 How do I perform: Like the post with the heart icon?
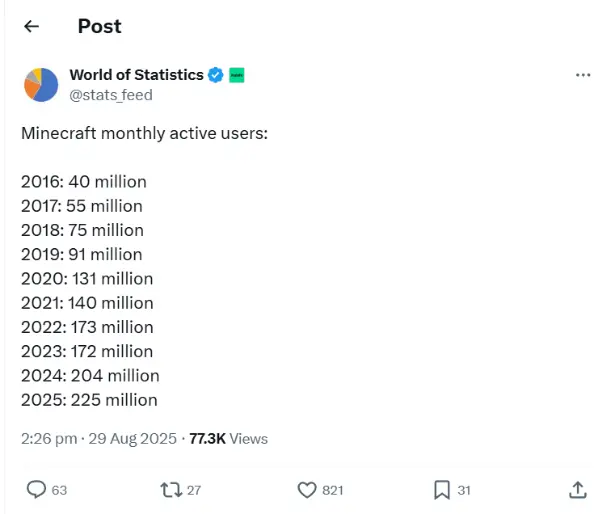pyautogui.click(x=307, y=489)
